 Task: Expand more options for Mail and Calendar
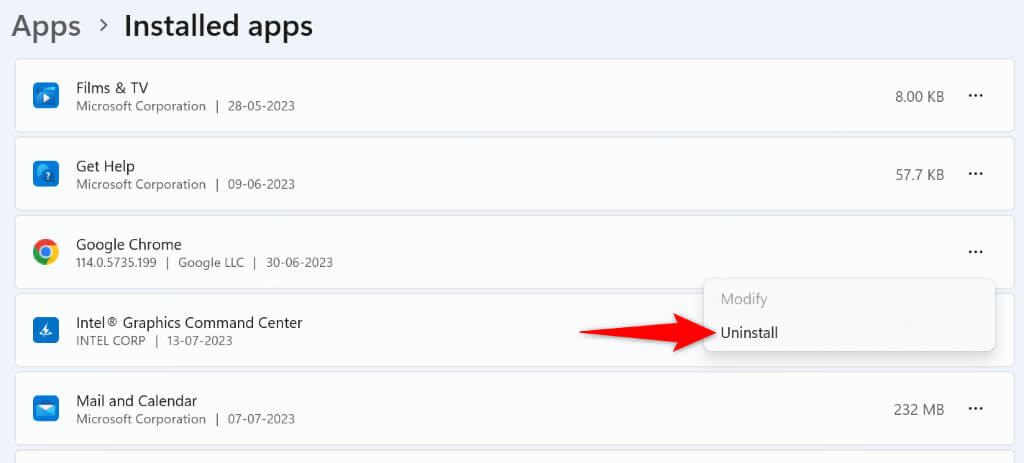[975, 408]
